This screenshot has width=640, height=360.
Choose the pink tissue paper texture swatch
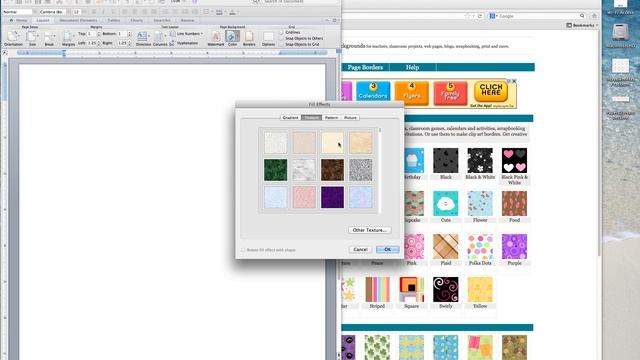click(x=304, y=197)
